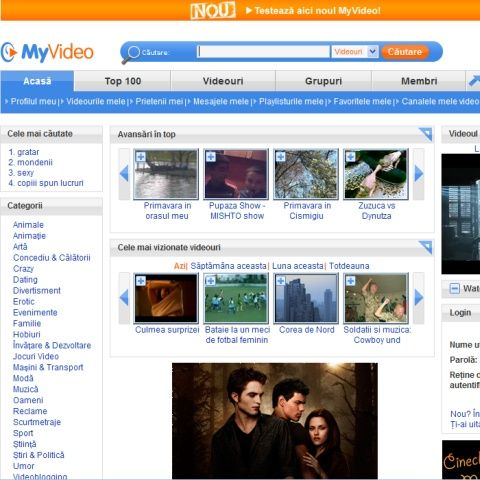Open the 'Corea de Nord' thumbnail
The height and width of the screenshot is (480, 480).
click(306, 298)
